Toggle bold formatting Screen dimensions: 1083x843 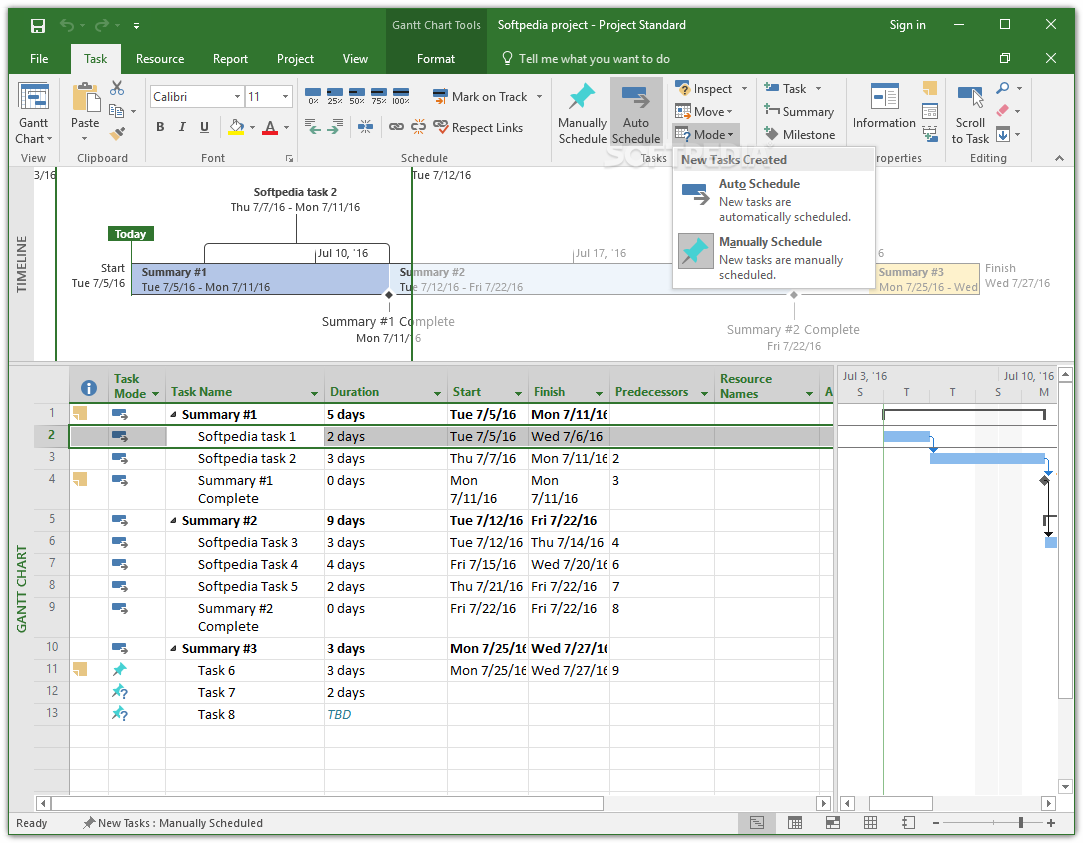(x=160, y=127)
